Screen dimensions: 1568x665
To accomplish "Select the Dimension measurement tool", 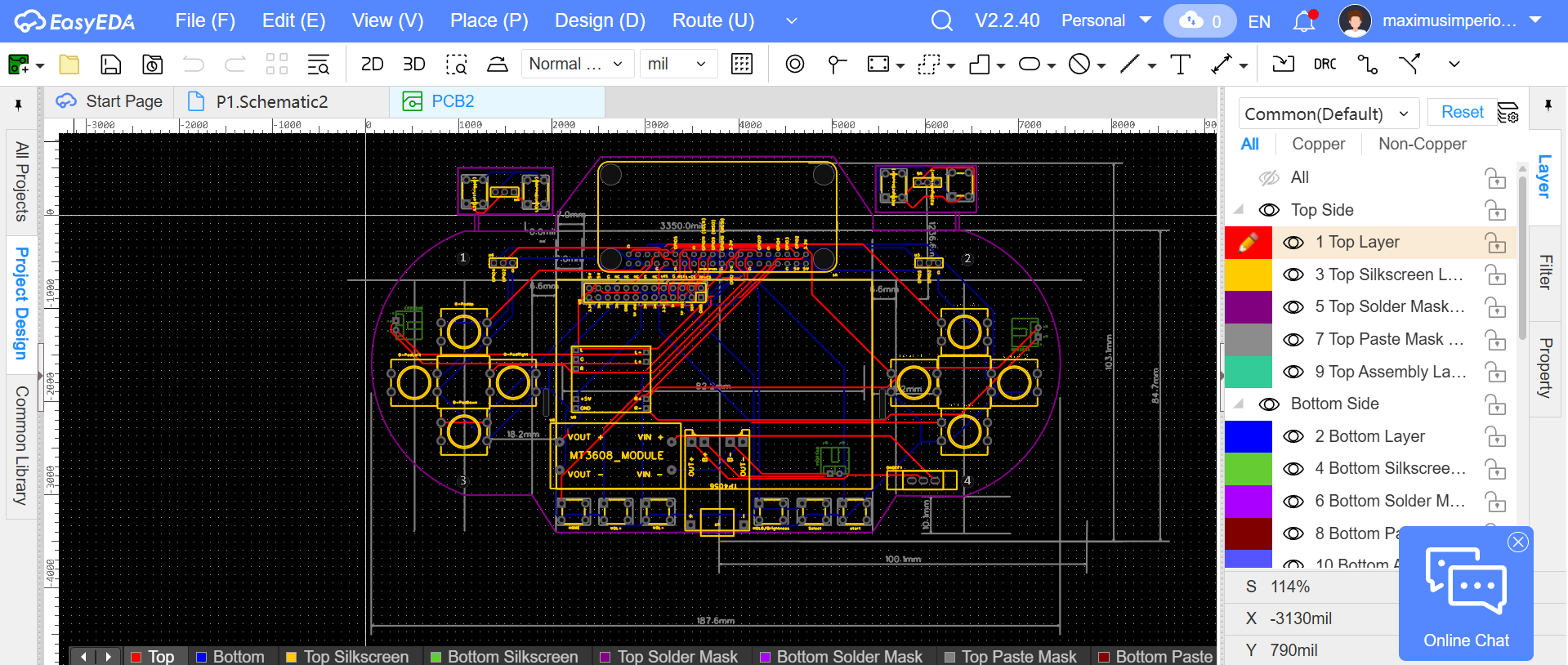I will pos(1222,64).
